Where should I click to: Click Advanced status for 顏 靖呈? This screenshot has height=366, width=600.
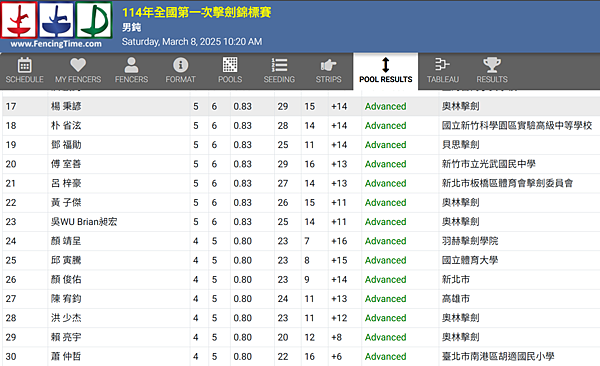pos(385,241)
